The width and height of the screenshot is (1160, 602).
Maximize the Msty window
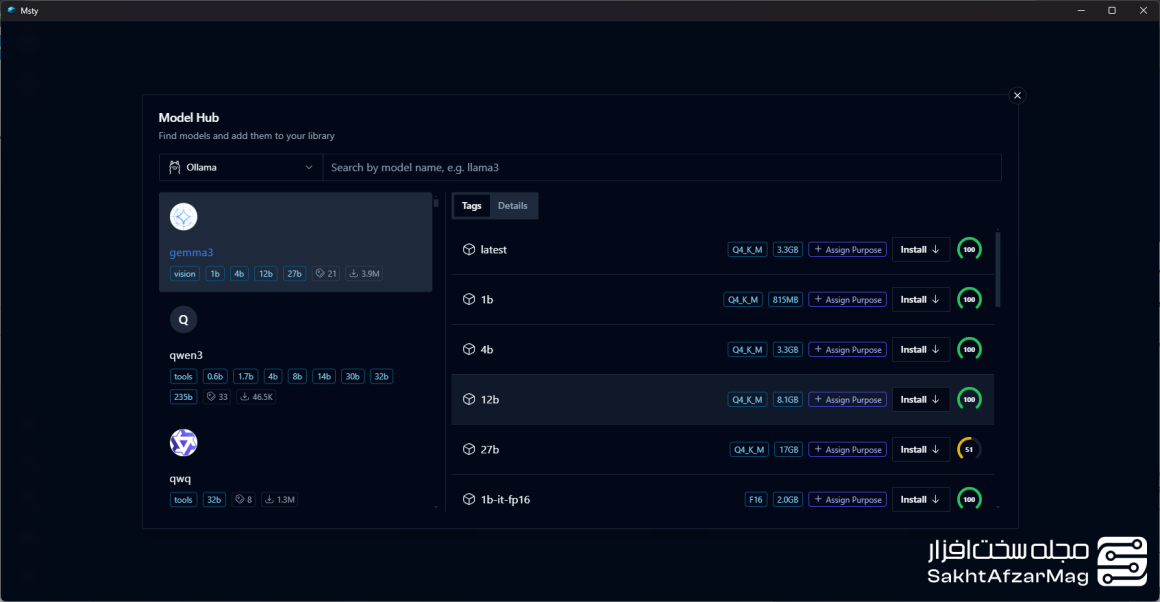[x=1112, y=10]
